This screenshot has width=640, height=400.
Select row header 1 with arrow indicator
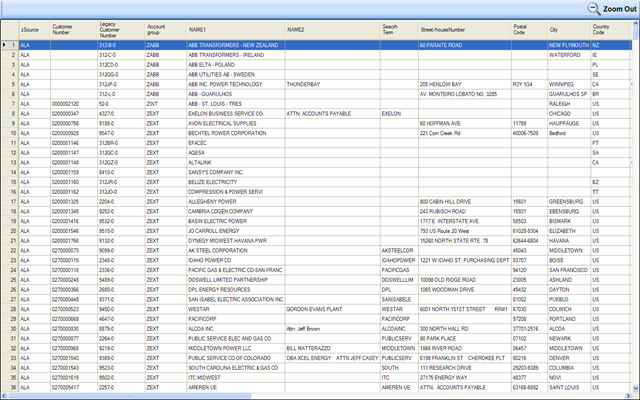10,45
